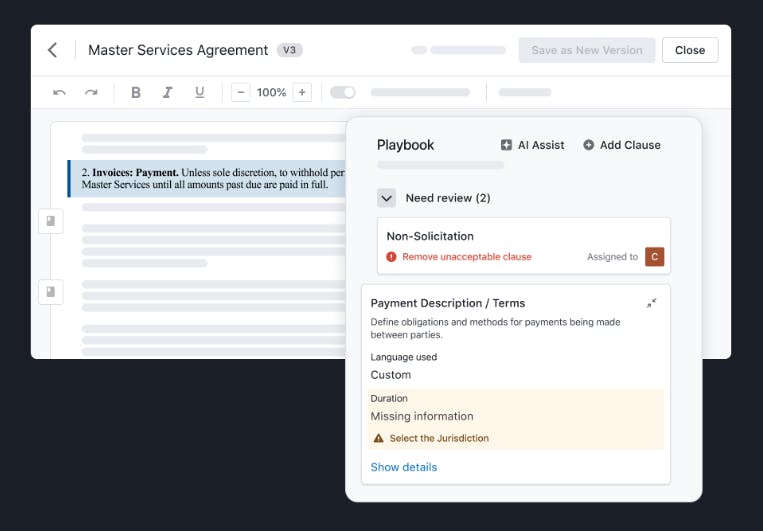Viewport: 763px width, 531px height.
Task: Undo the last edit
Action: point(60,93)
